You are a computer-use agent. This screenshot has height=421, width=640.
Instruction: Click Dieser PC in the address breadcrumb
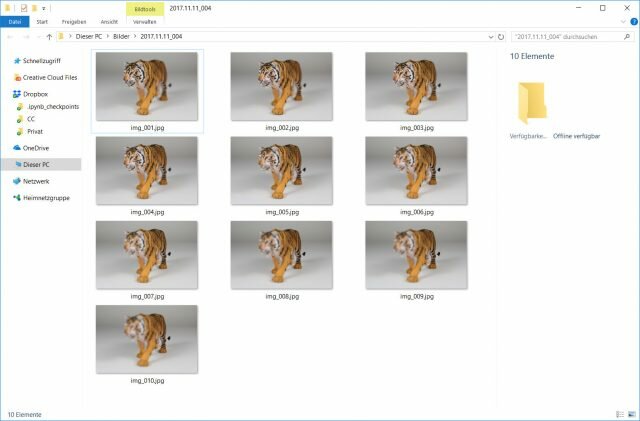tap(91, 36)
